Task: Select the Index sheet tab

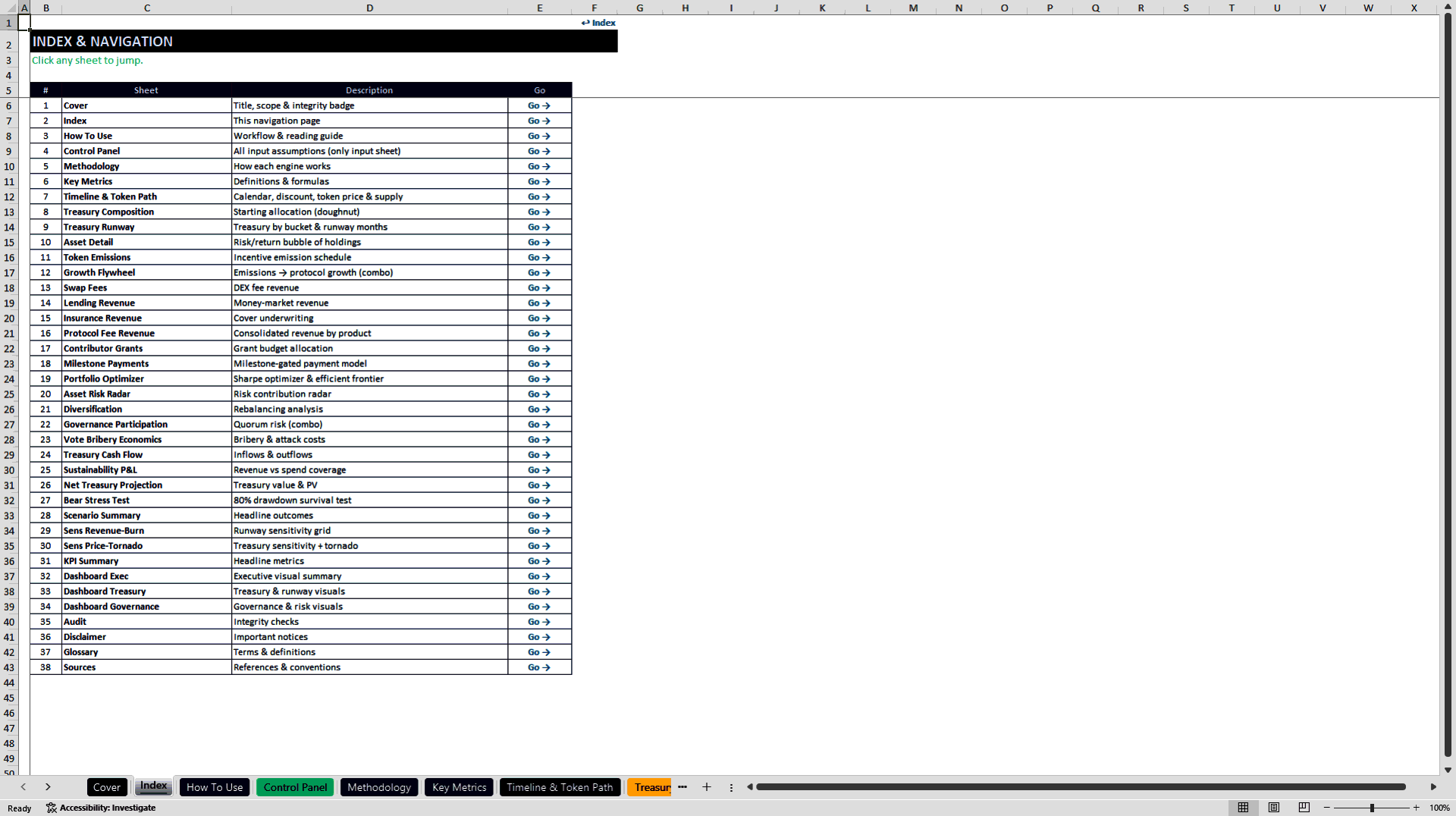Action: 154,786
